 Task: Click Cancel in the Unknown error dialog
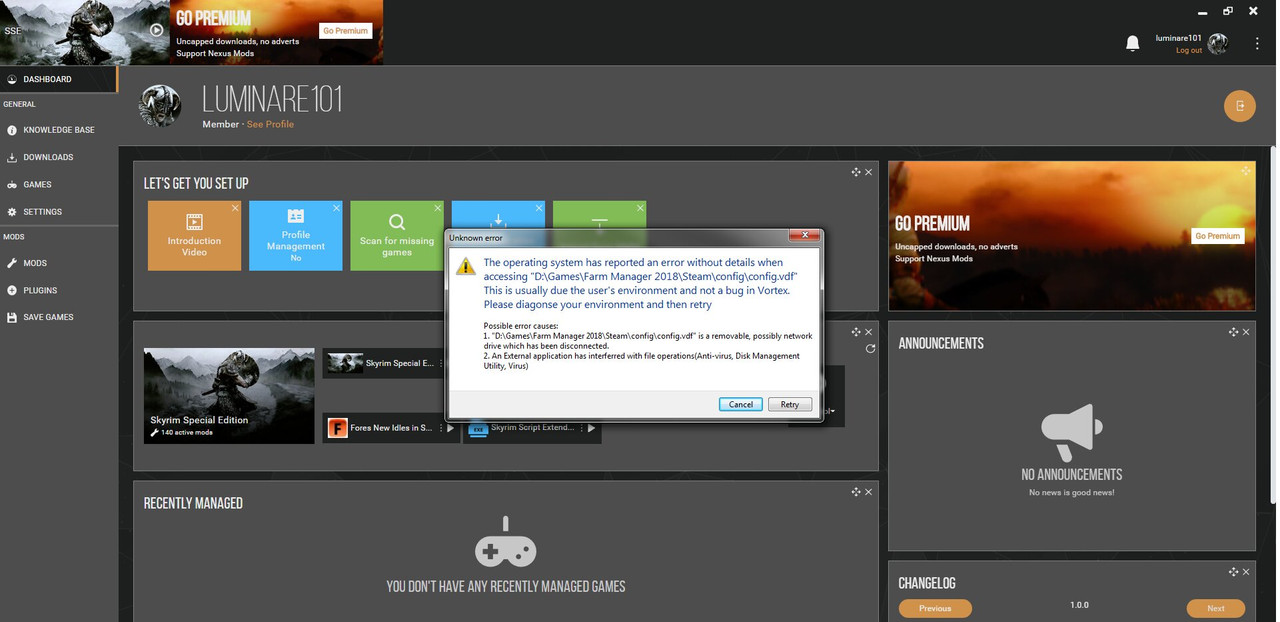741,404
